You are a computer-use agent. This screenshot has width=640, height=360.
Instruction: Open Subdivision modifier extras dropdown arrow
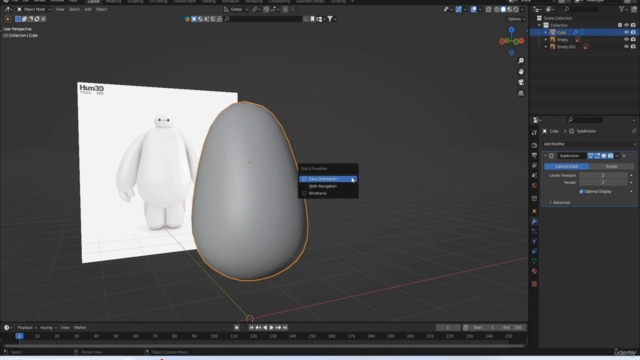[x=617, y=156]
